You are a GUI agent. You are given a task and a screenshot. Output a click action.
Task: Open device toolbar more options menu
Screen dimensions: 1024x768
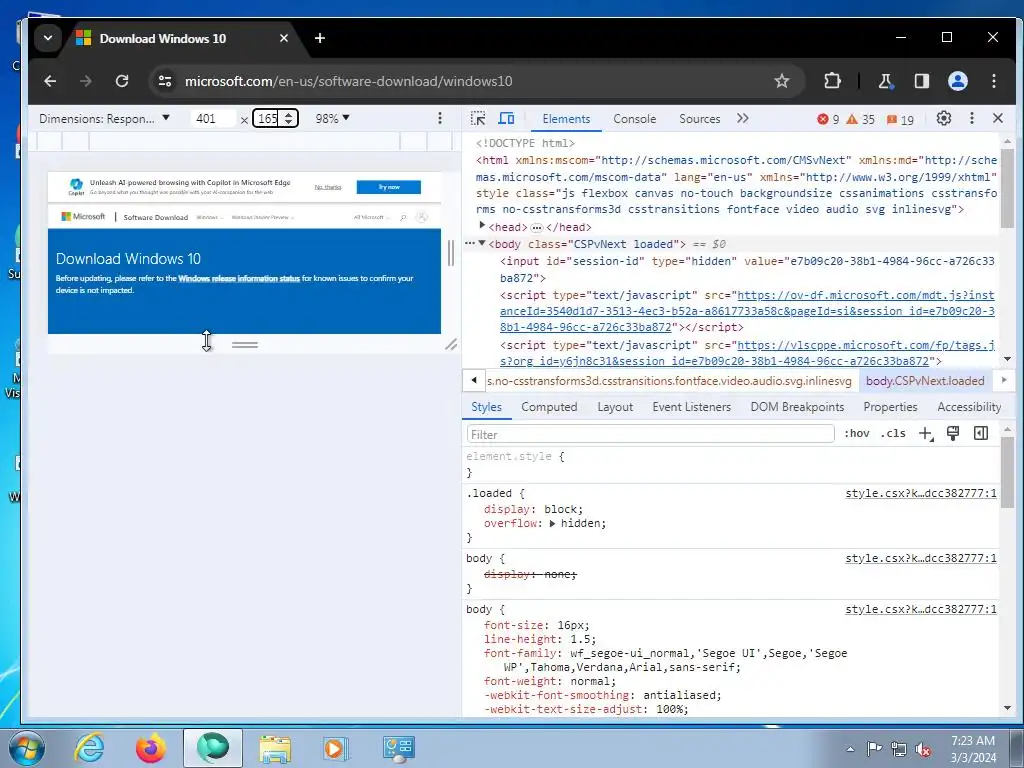(x=440, y=118)
